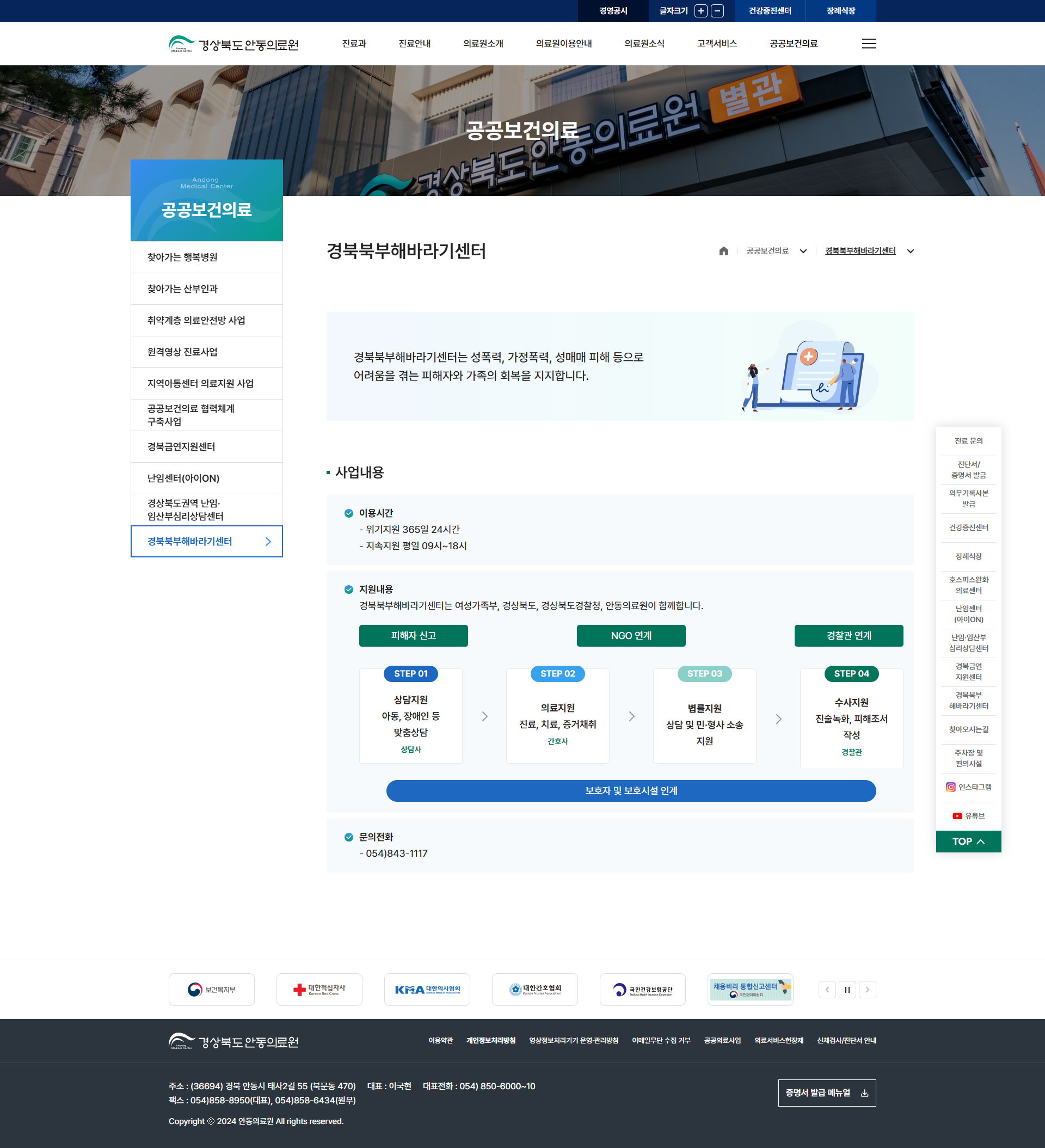Viewport: 1045px width, 1148px height.
Task: Open the Instagram link in quick menu
Action: [x=968, y=787]
